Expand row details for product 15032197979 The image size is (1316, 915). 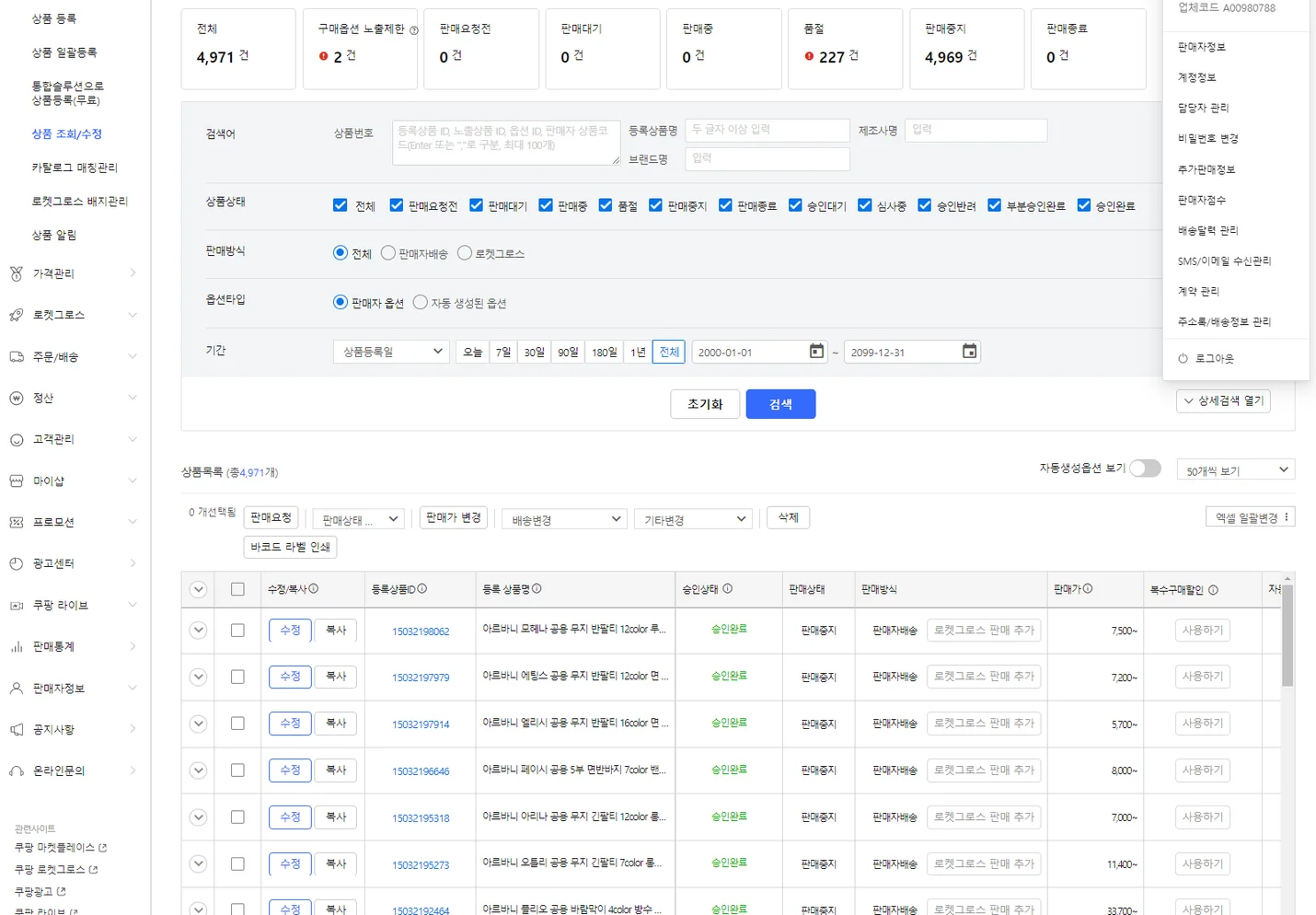[198, 677]
